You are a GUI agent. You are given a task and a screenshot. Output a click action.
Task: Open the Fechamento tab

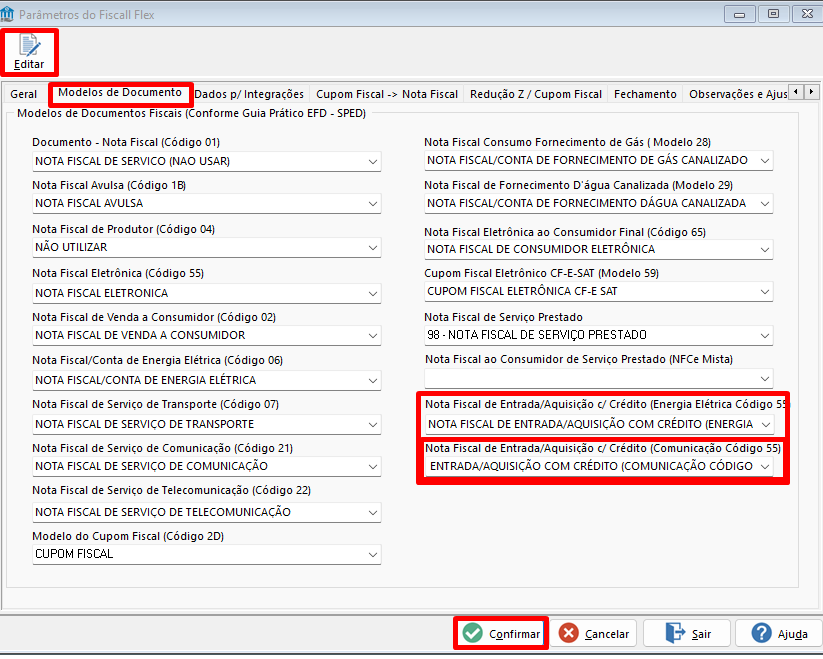coord(645,94)
